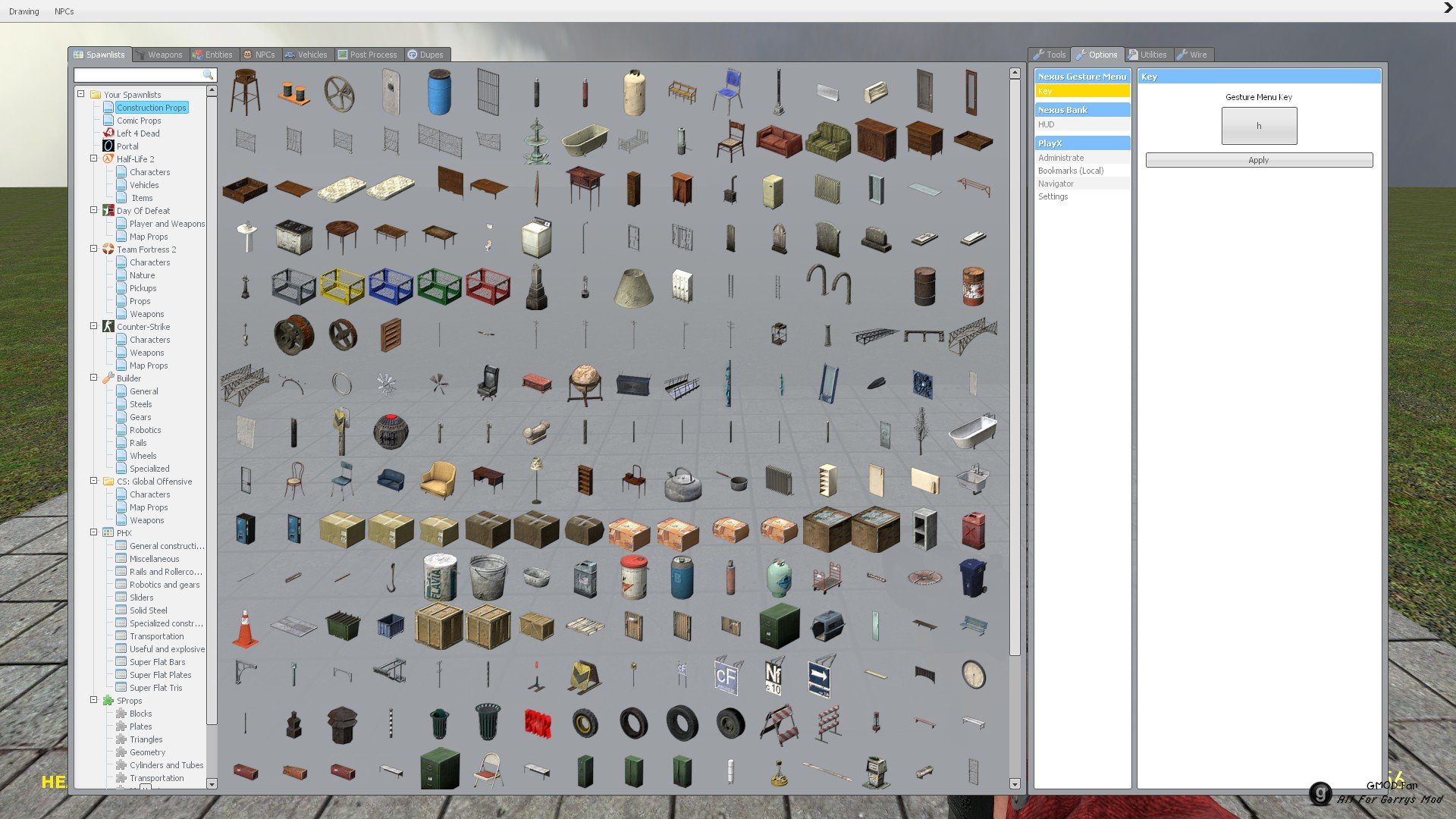This screenshot has width=1456, height=819.
Task: Open the Vehicles tab
Action: (306, 55)
